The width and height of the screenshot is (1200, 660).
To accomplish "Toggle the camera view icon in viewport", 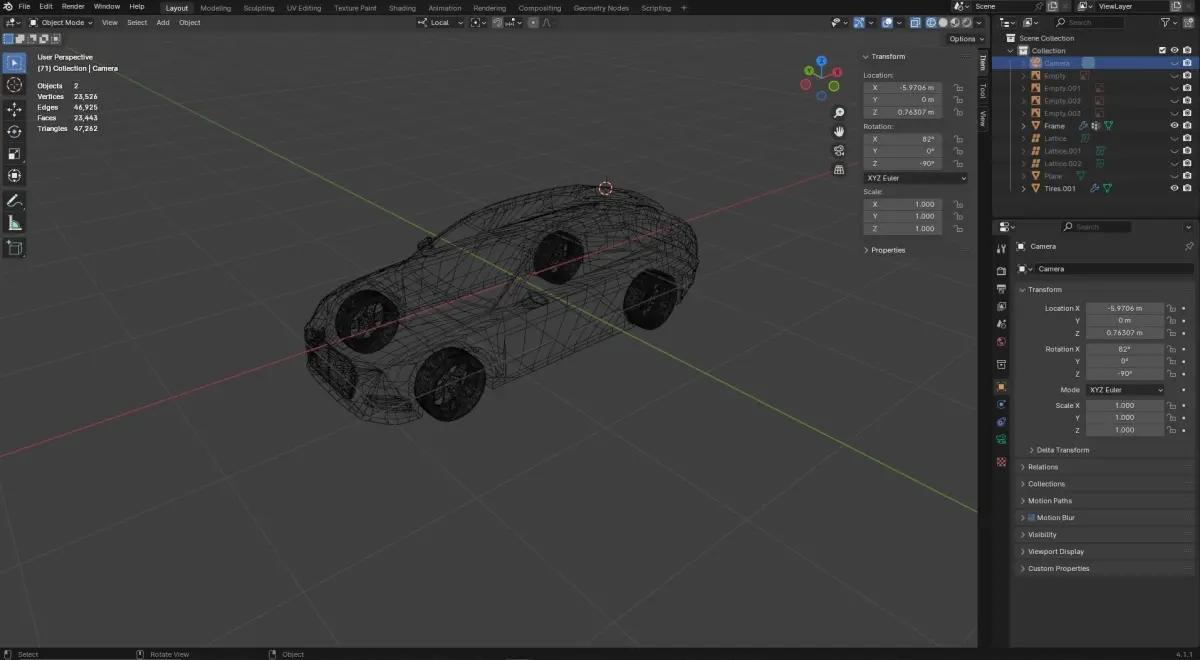I will click(839, 150).
